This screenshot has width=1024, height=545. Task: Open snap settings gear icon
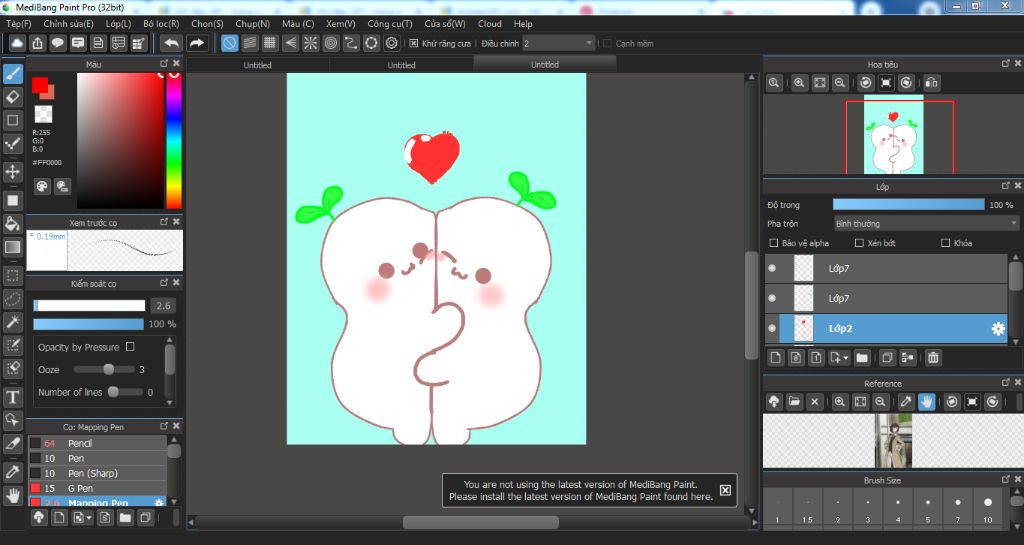coord(392,43)
